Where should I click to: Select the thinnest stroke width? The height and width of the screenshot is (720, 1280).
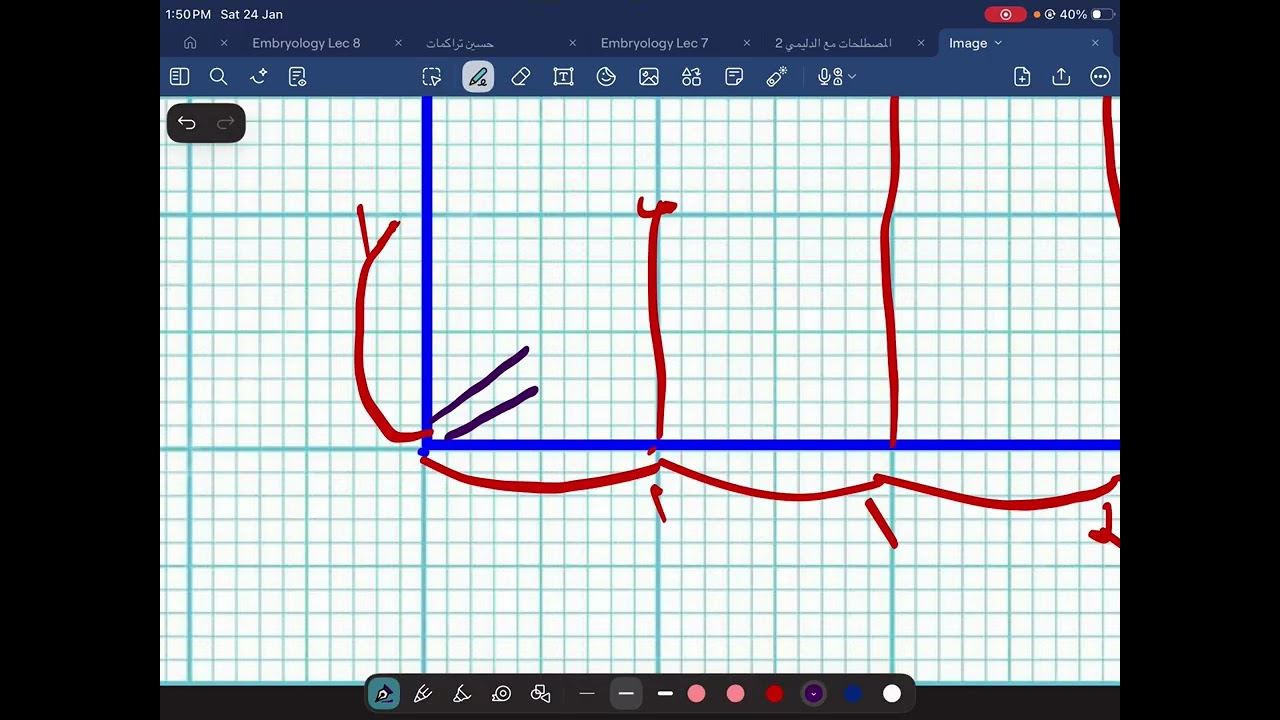pos(587,694)
